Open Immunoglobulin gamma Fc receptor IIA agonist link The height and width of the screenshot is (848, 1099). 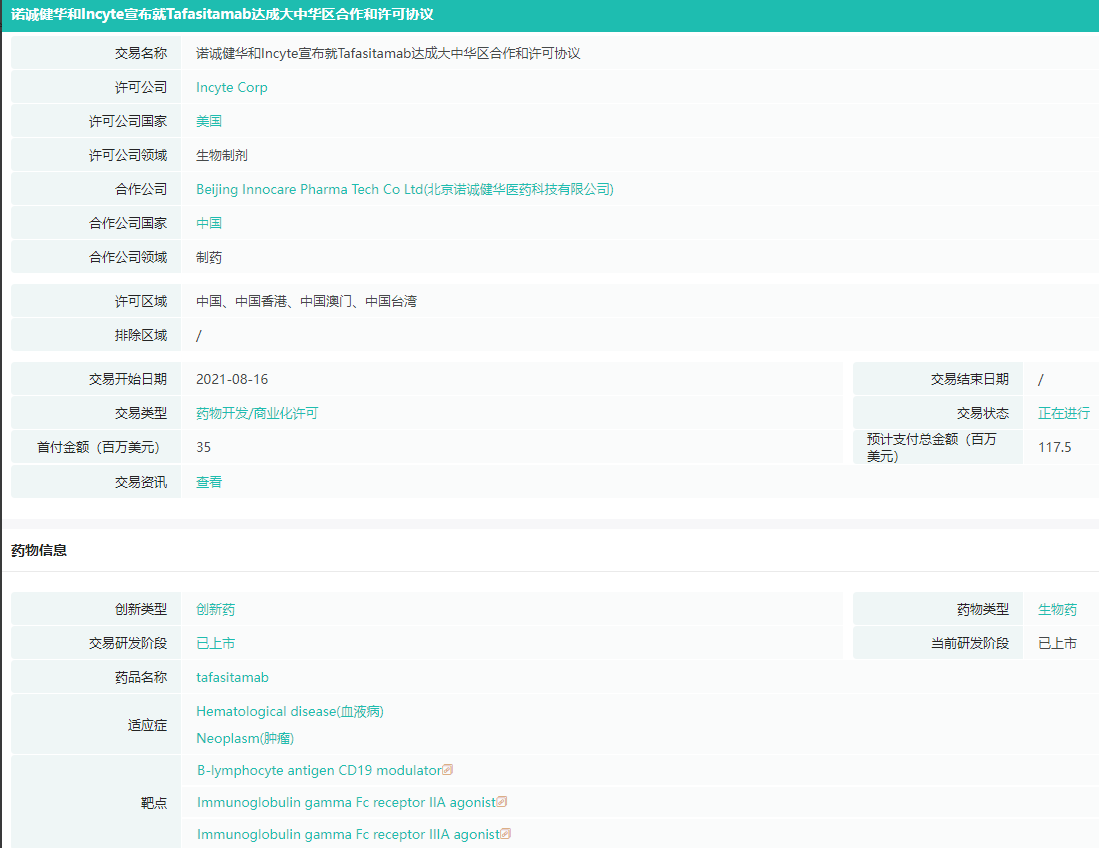point(345,802)
